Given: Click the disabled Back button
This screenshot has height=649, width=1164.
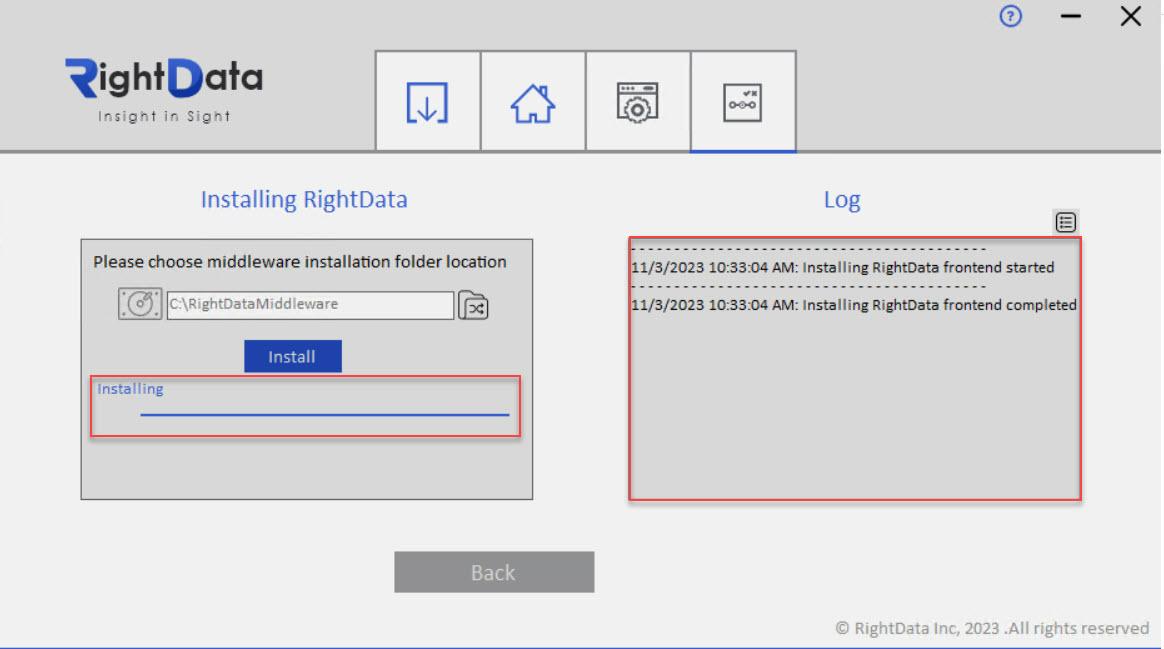Looking at the screenshot, I should (x=494, y=571).
